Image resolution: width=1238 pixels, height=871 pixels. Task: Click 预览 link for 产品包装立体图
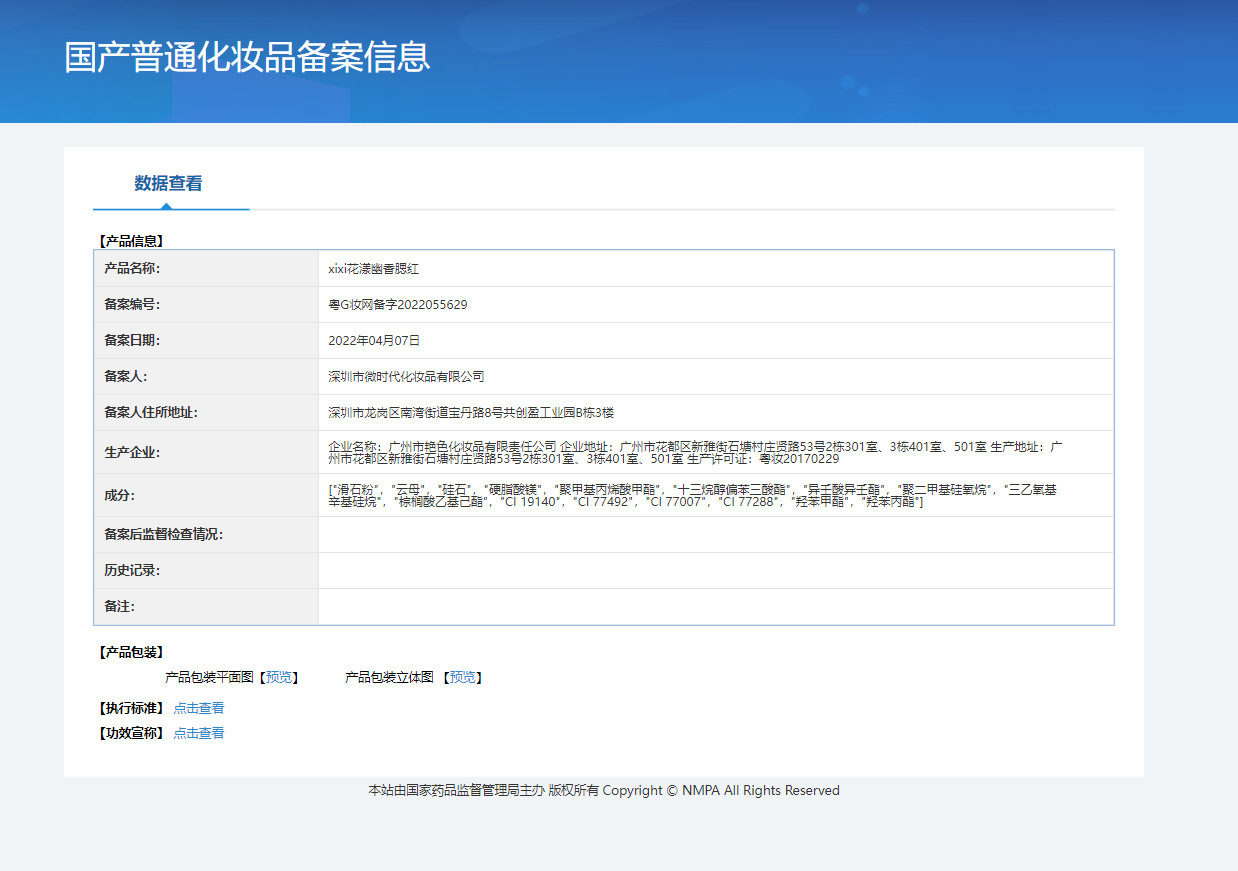(463, 678)
